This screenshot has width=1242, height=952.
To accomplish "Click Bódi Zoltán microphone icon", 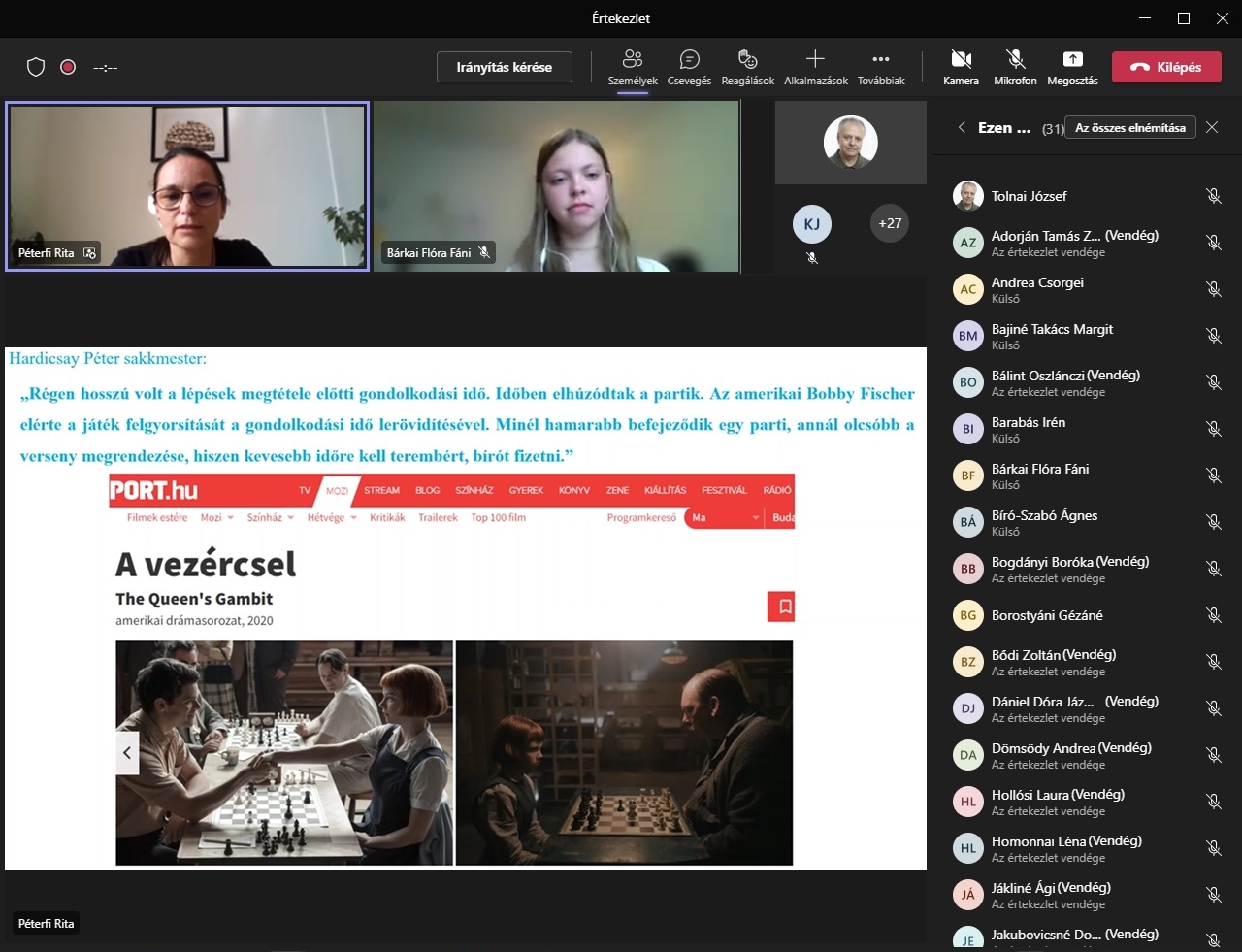I will click(x=1213, y=662).
